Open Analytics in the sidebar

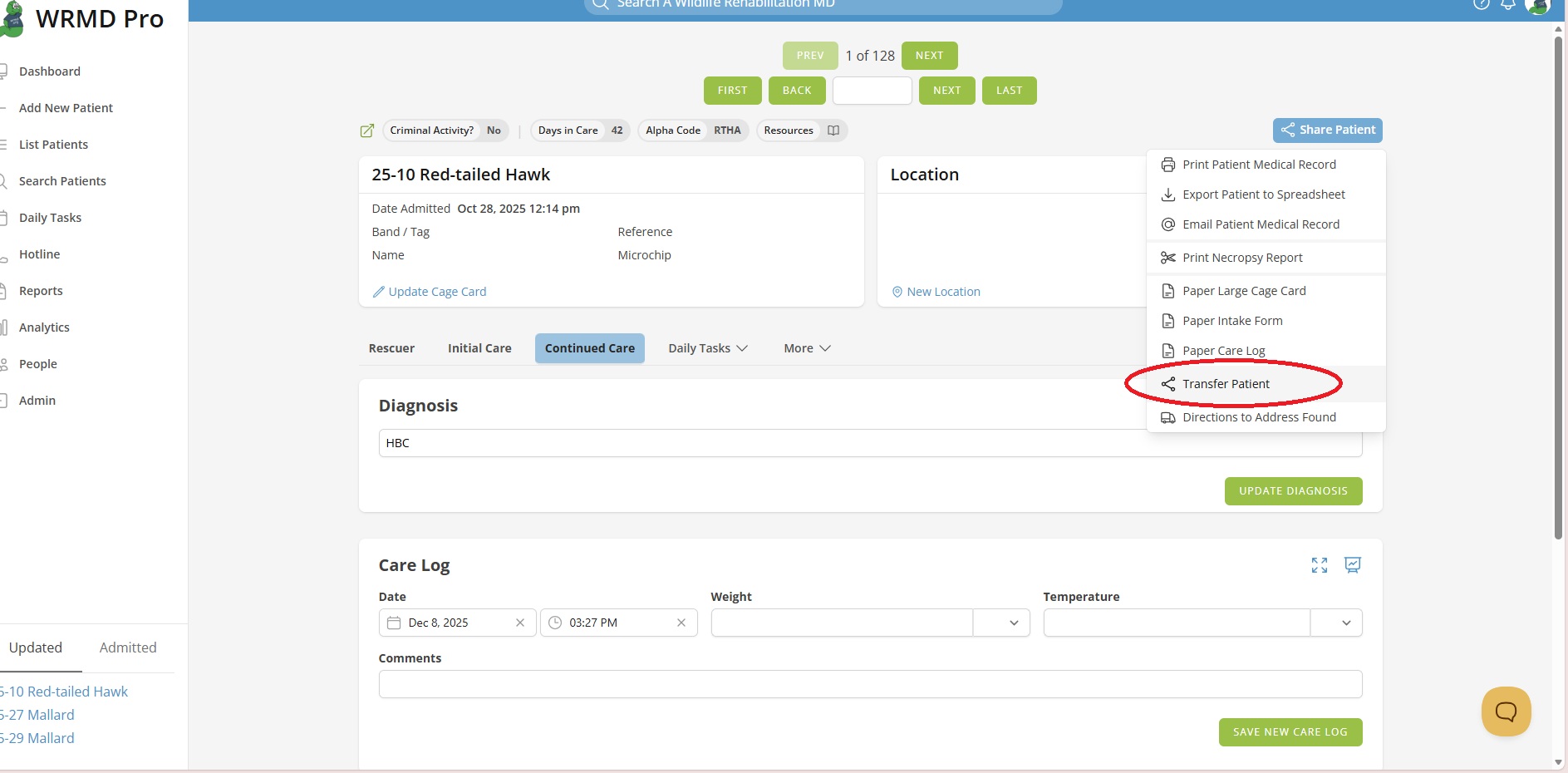tap(44, 327)
